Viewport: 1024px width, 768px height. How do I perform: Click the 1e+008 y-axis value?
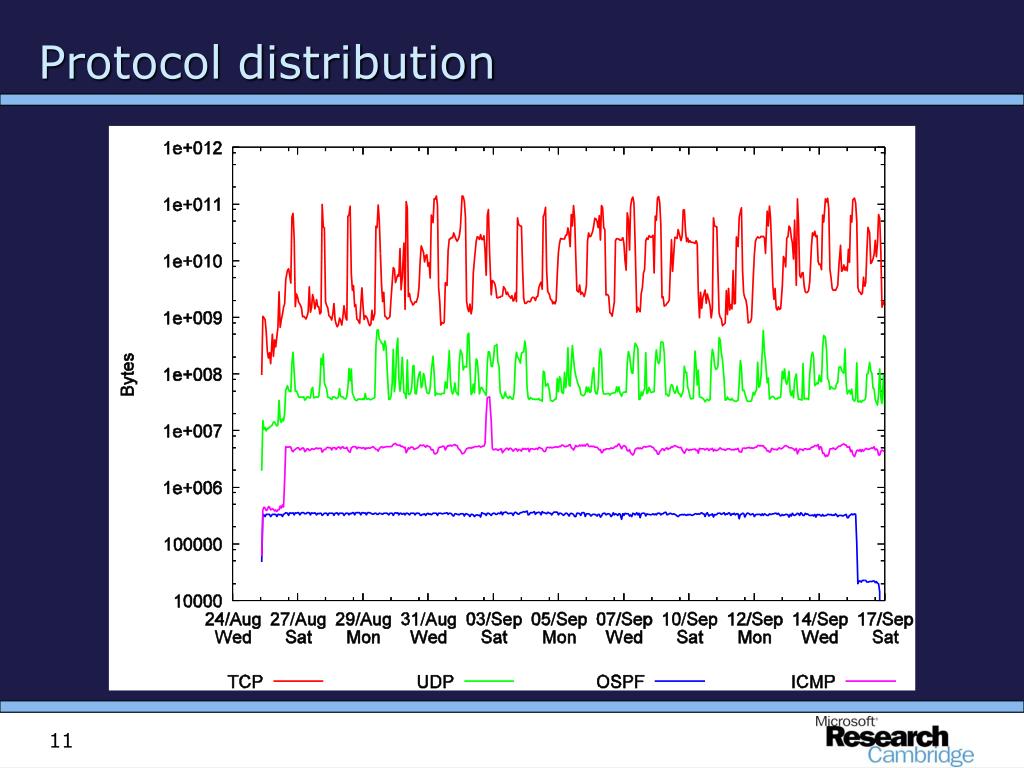[x=193, y=375]
